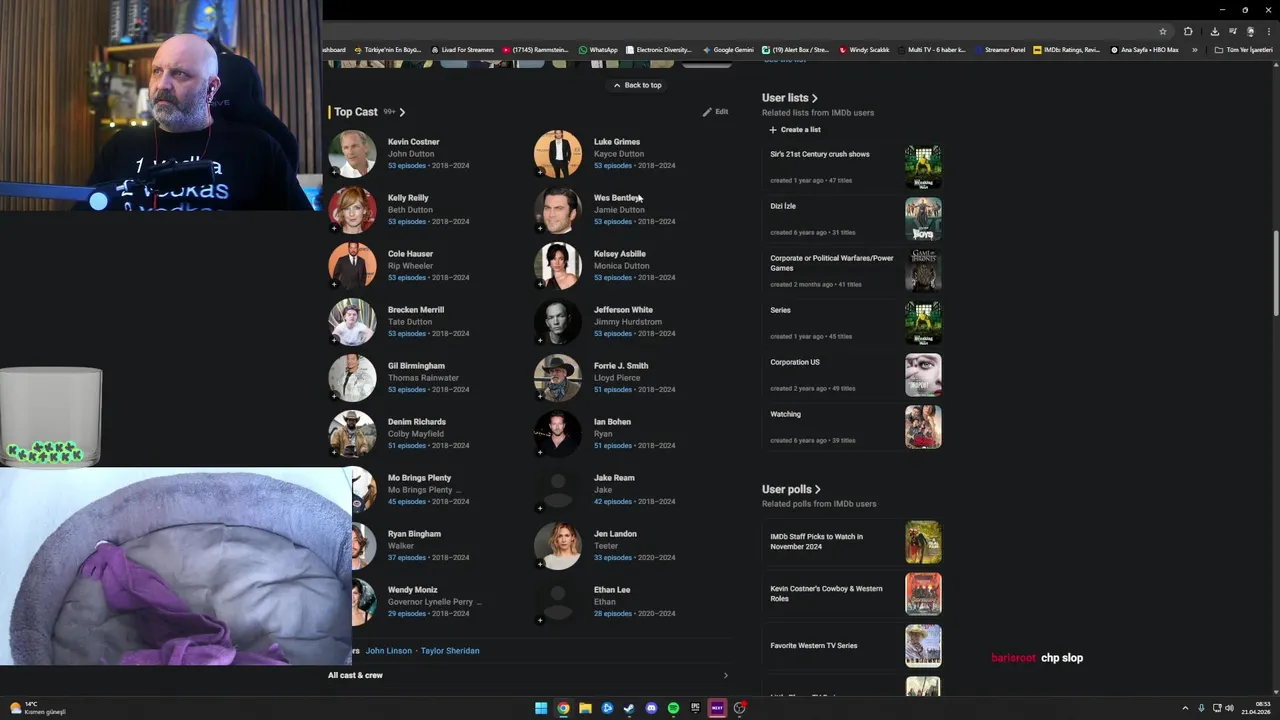Open Chrome from the taskbar

pos(563,708)
